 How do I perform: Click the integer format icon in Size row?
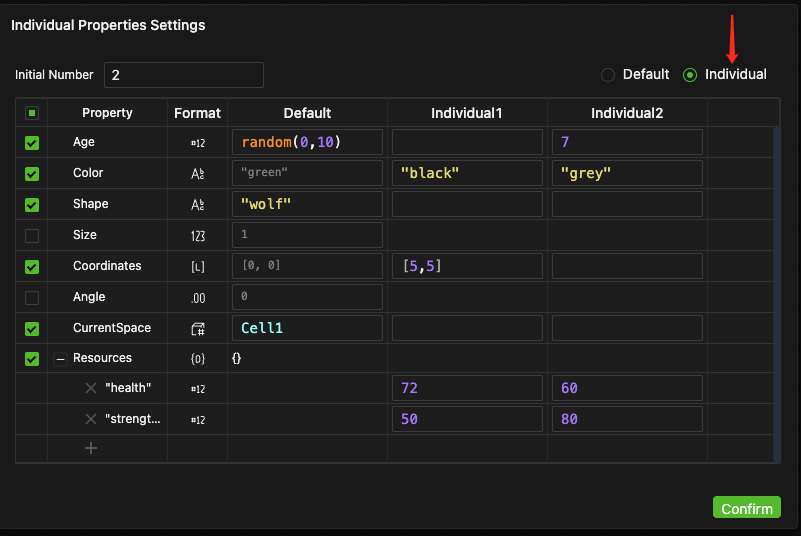point(198,236)
